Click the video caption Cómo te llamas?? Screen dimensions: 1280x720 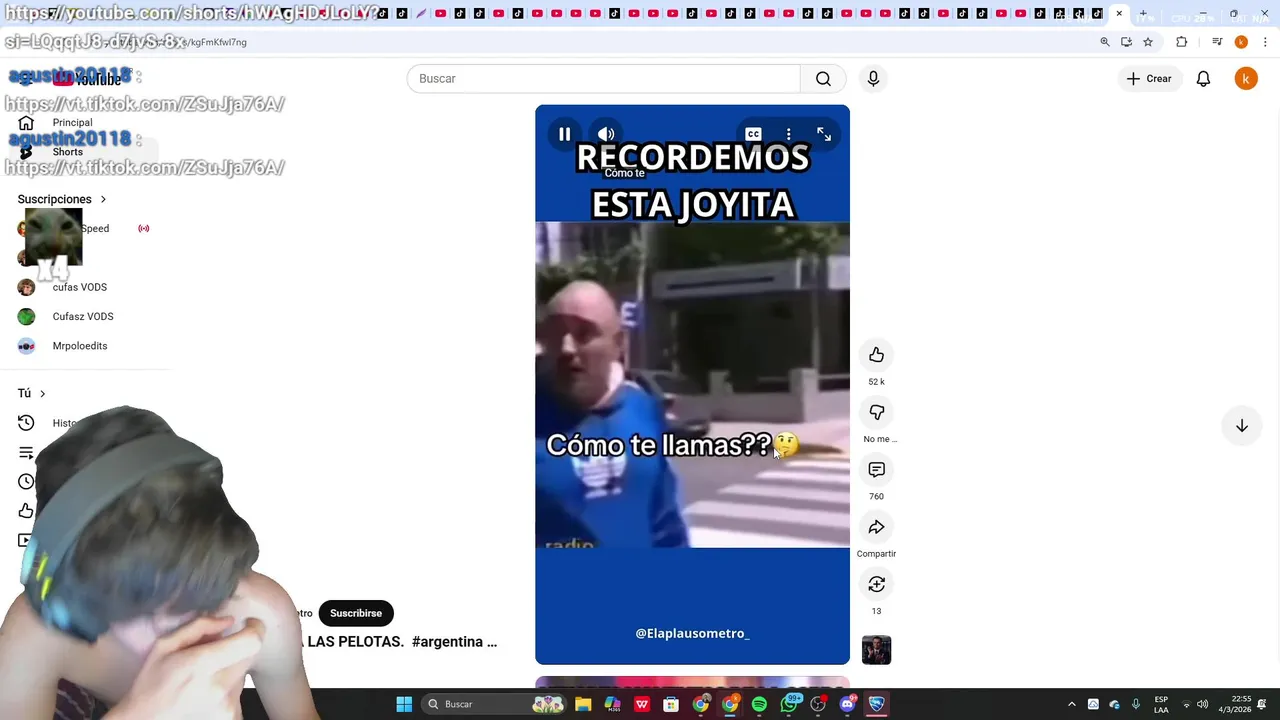pos(659,445)
